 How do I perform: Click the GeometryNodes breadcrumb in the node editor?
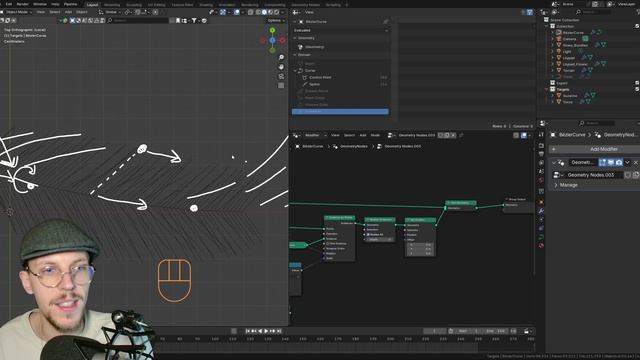click(x=353, y=146)
